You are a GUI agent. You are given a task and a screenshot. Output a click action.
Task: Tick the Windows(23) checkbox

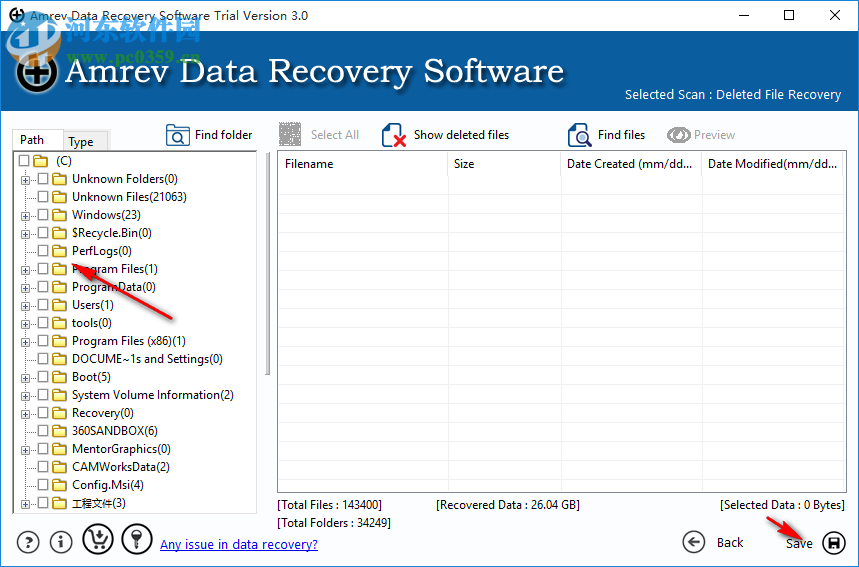pyautogui.click(x=43, y=215)
